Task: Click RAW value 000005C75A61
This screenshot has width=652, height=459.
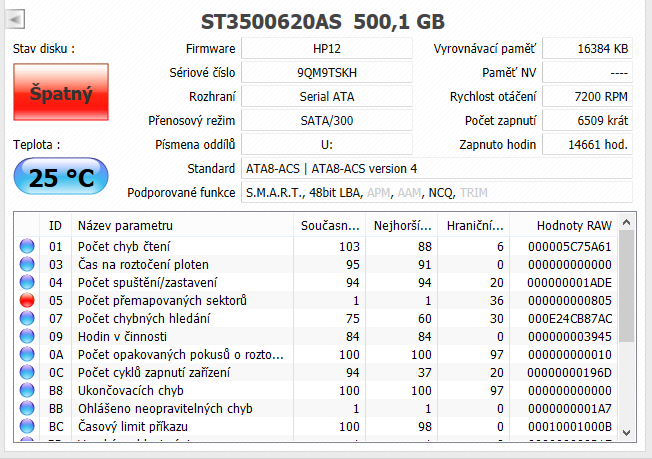Action: tap(570, 247)
